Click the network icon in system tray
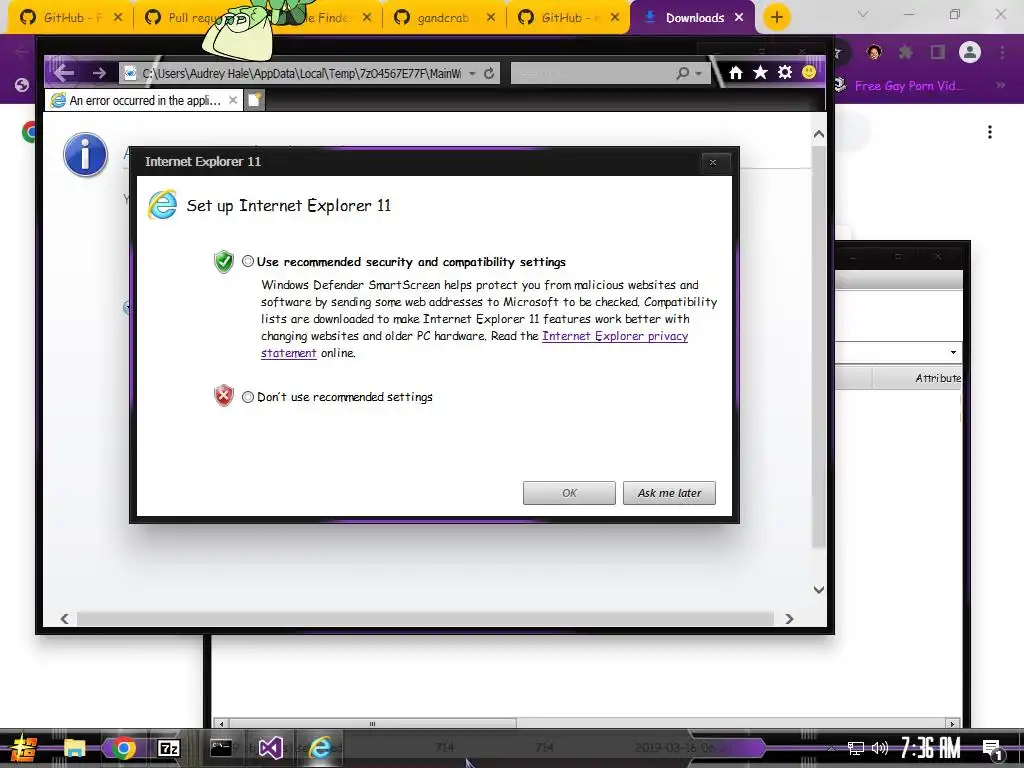Viewport: 1024px width, 768px height. 855,748
